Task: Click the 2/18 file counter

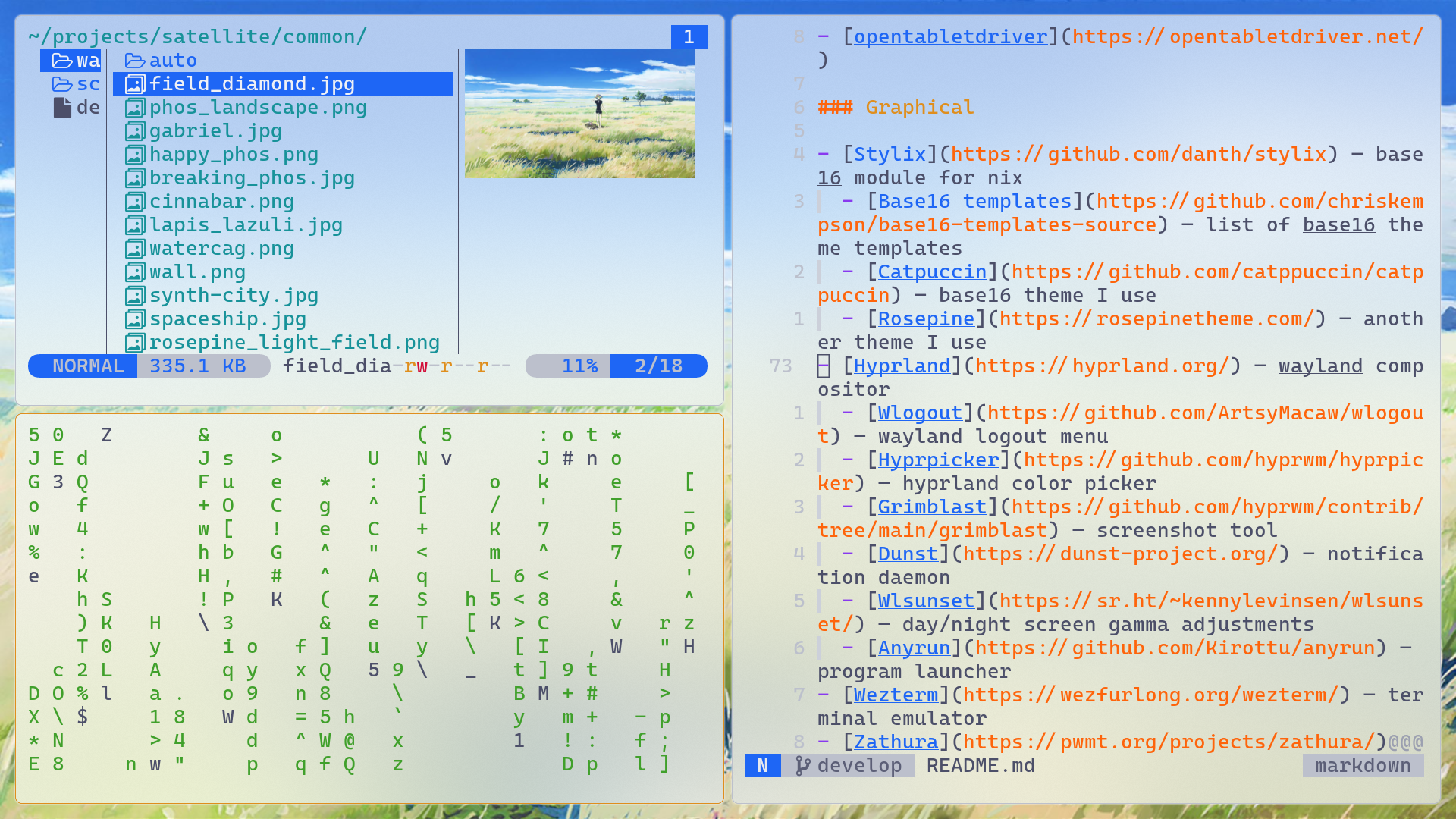Action: click(x=658, y=366)
